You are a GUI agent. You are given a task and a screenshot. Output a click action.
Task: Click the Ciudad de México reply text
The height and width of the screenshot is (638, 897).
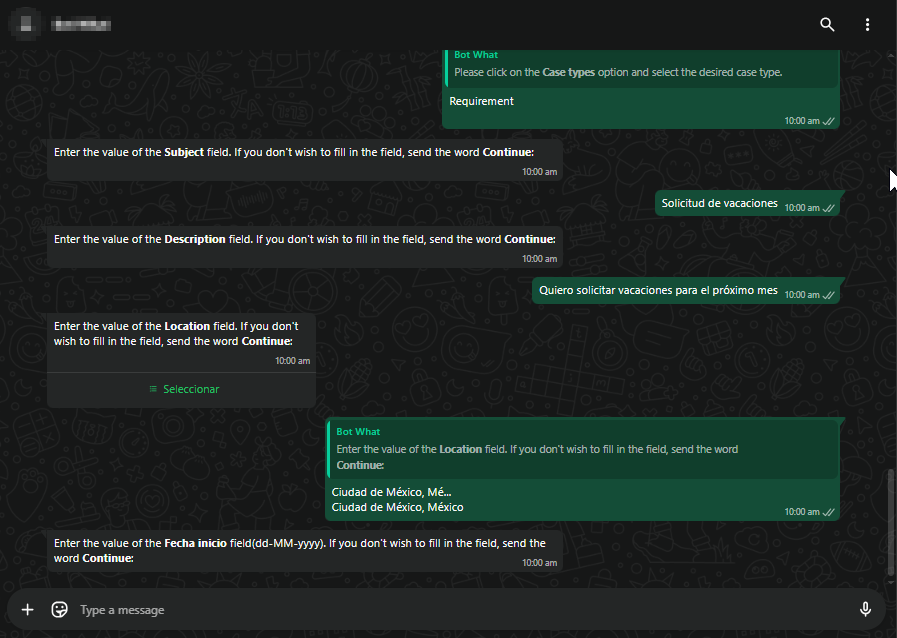coord(397,507)
